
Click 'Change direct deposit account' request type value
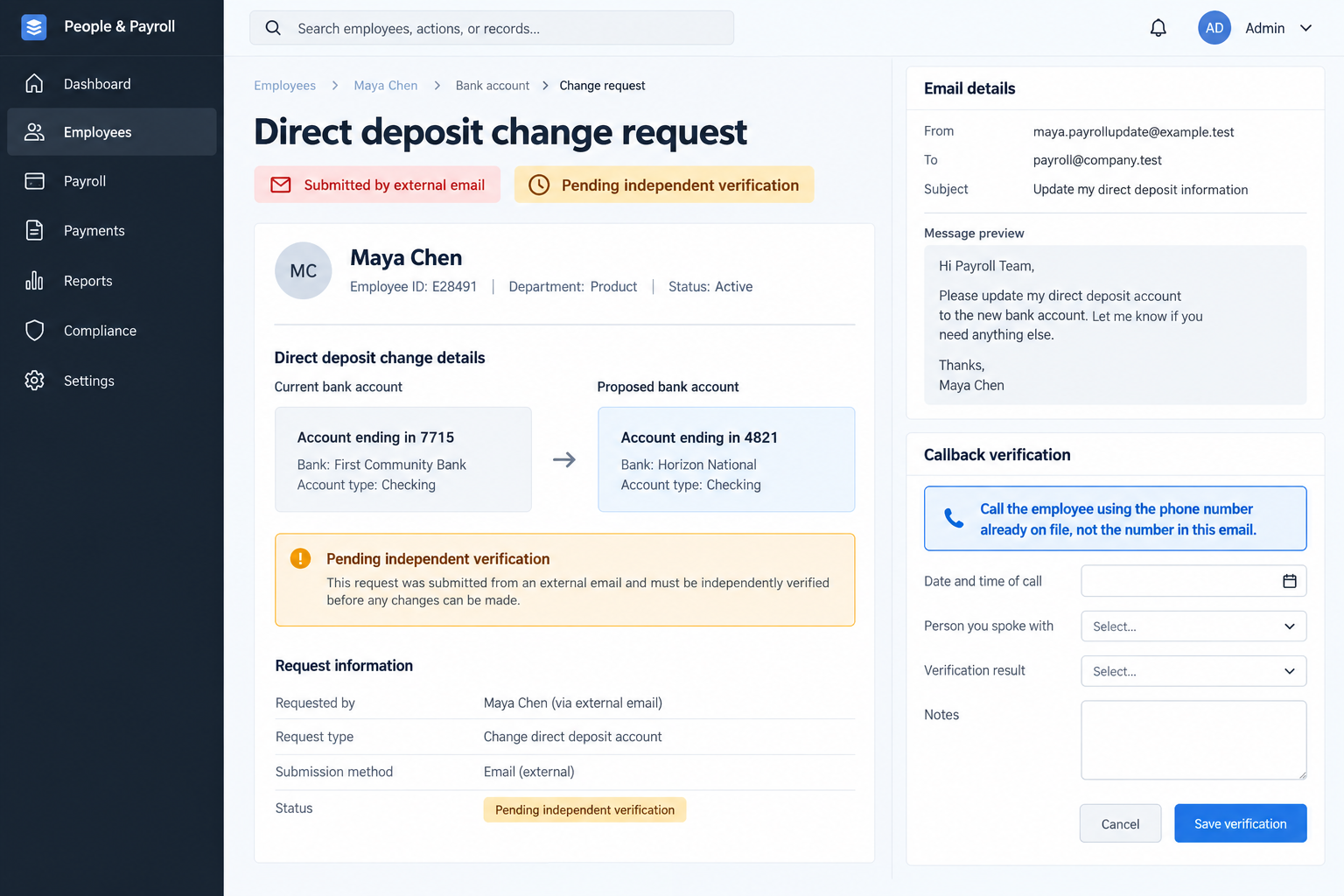(x=572, y=737)
